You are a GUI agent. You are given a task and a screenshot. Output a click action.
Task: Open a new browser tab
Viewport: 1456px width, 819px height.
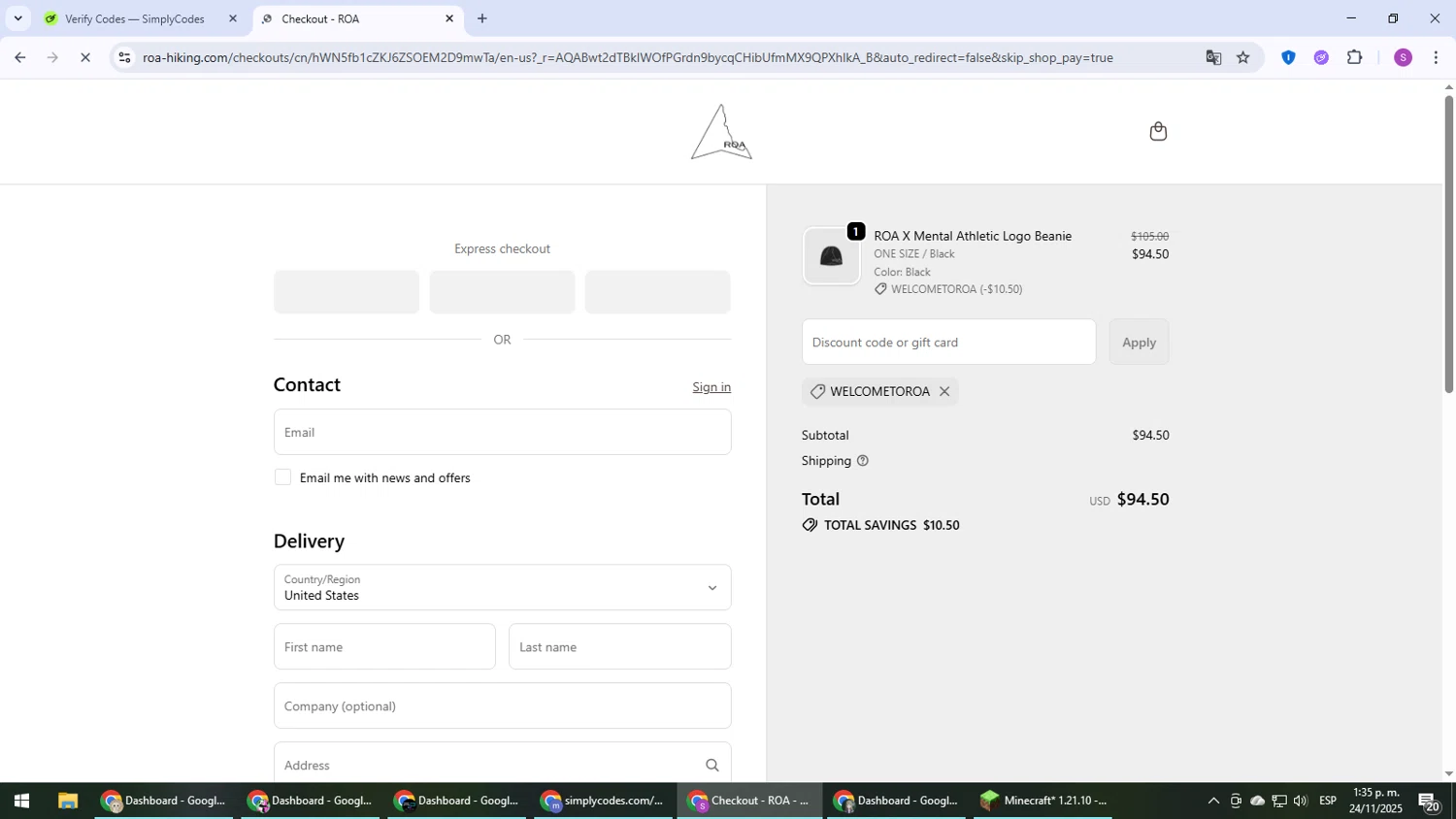[x=482, y=18]
